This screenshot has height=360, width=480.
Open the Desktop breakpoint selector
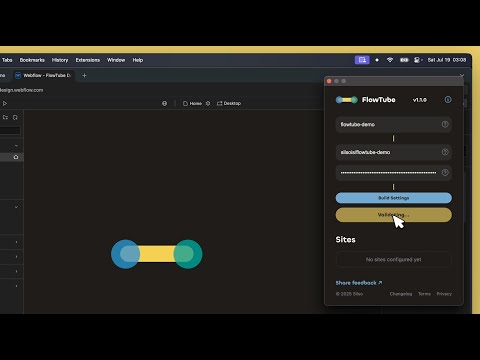click(229, 103)
